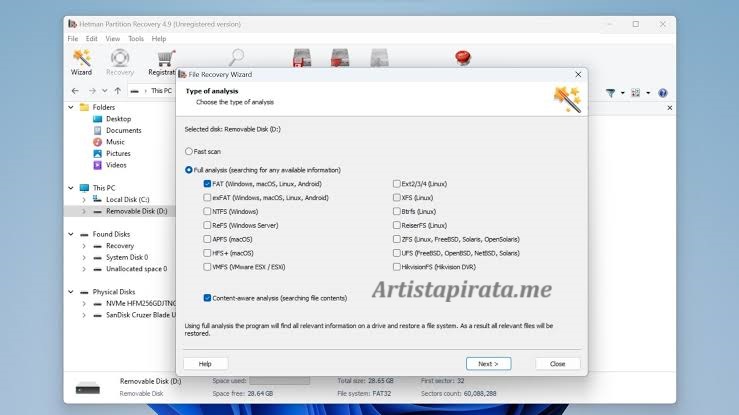Image resolution: width=739 pixels, height=415 pixels.
Task: Click the Local Disk (C:) drive icon
Action: pyautogui.click(x=97, y=199)
